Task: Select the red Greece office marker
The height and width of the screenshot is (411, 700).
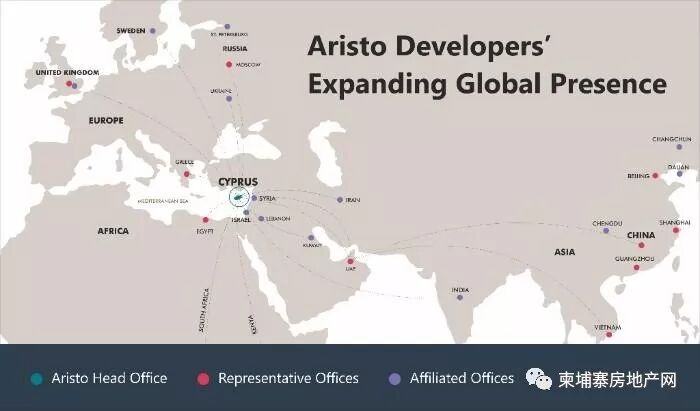Action: pyautogui.click(x=187, y=174)
